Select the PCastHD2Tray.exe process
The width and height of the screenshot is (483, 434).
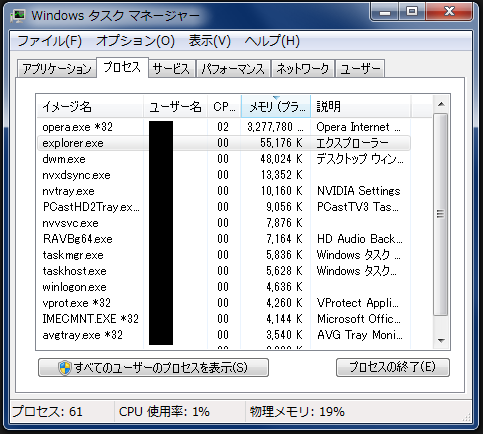[223, 207]
